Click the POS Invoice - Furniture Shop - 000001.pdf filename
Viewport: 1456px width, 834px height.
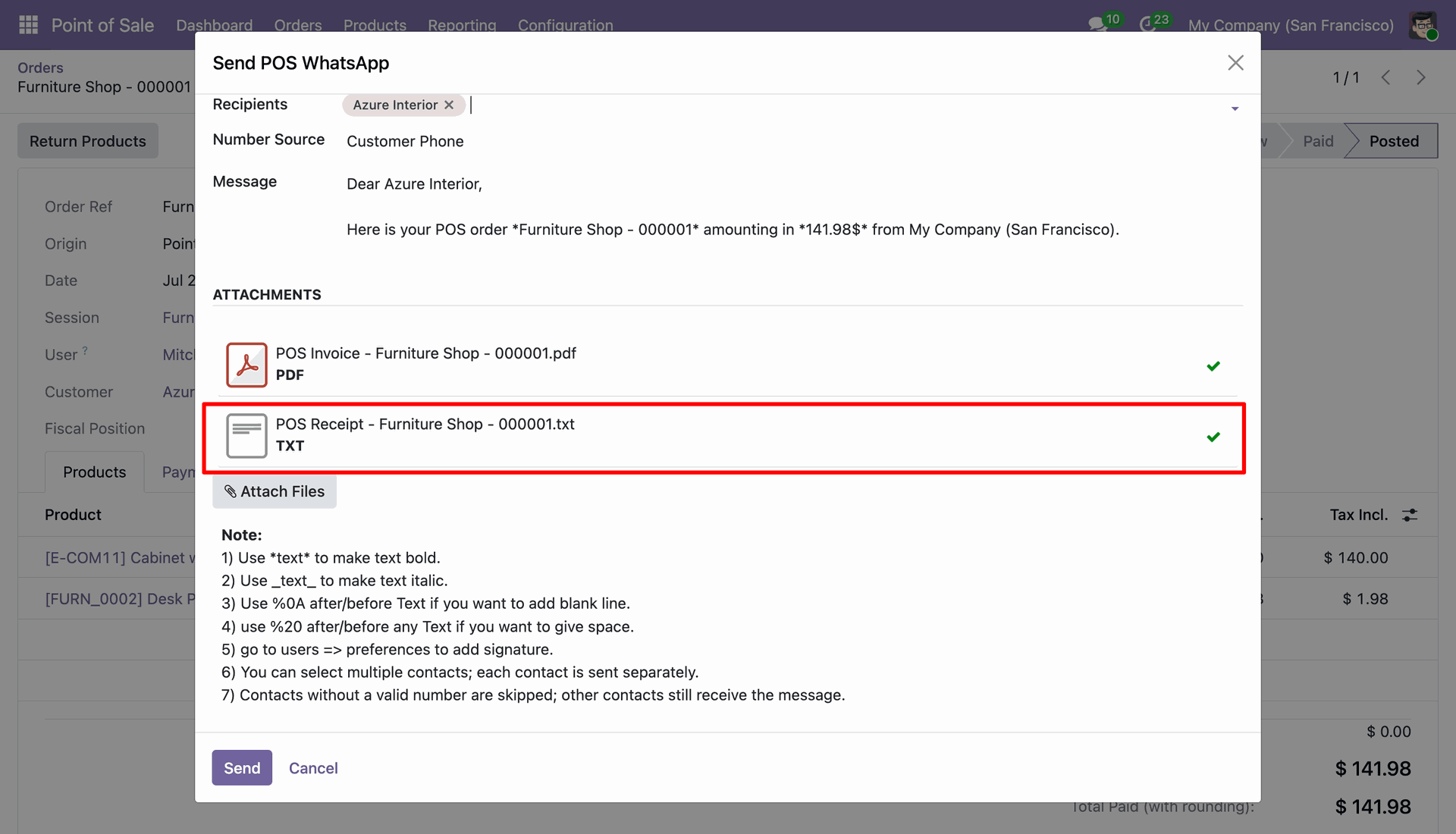coord(425,353)
